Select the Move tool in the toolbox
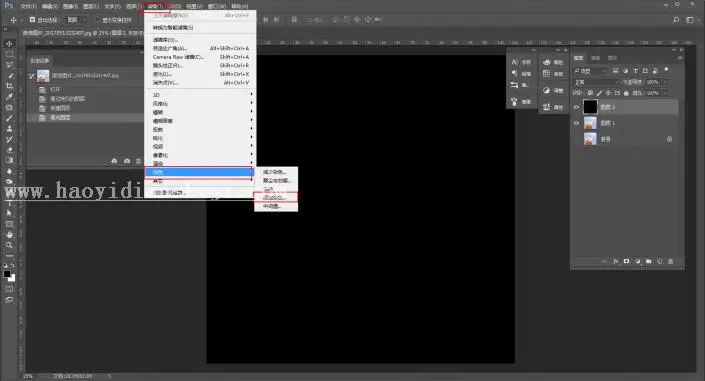This screenshot has height=381, width=705. [x=9, y=44]
